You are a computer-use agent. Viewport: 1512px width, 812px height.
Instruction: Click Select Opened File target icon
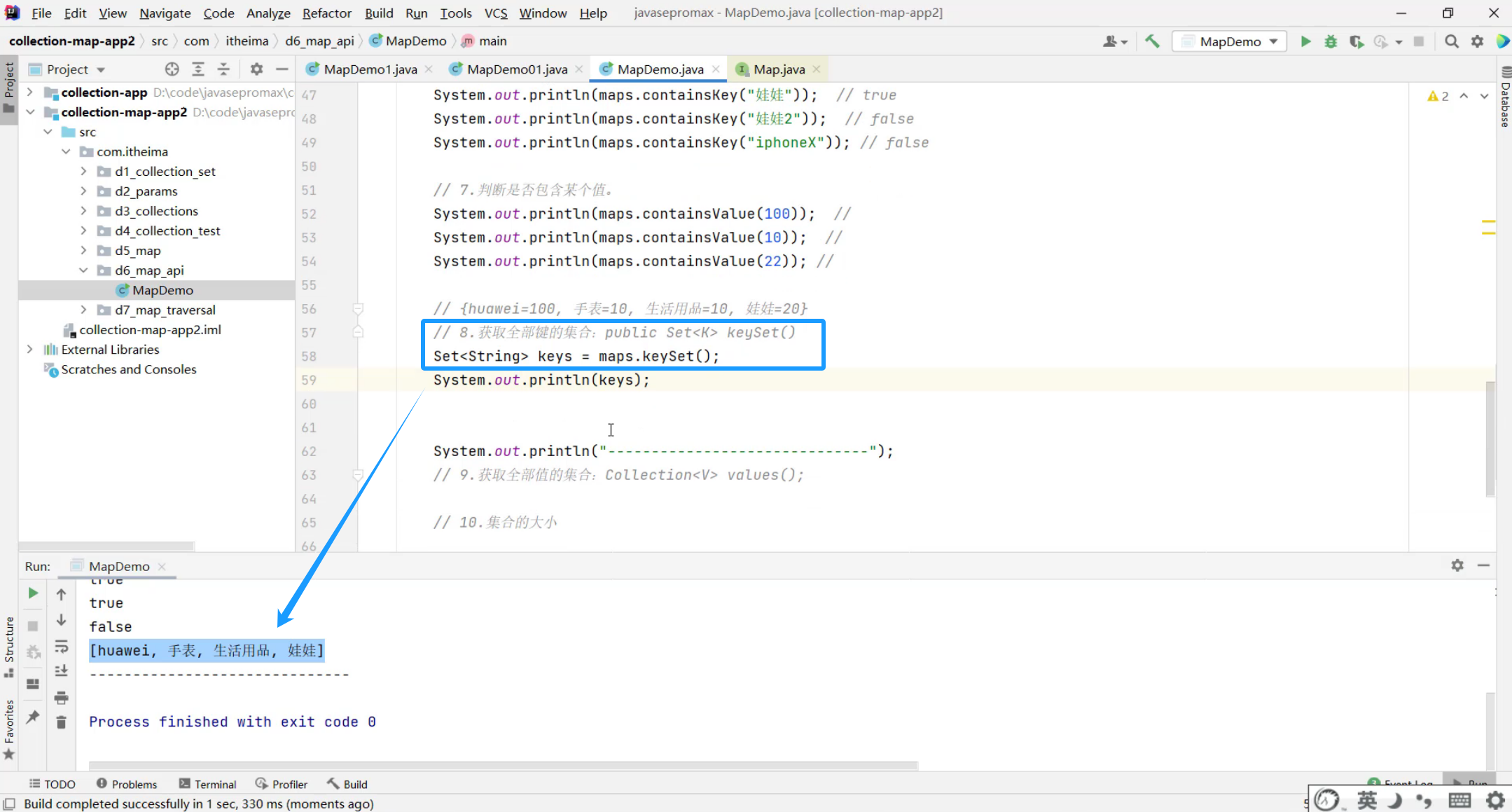click(x=172, y=69)
